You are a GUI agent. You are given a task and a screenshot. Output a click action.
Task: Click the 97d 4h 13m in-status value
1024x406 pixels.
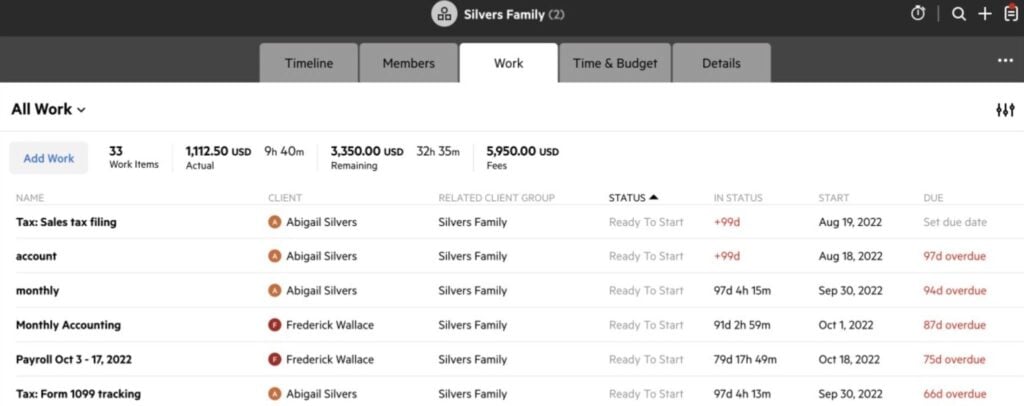[742, 394]
